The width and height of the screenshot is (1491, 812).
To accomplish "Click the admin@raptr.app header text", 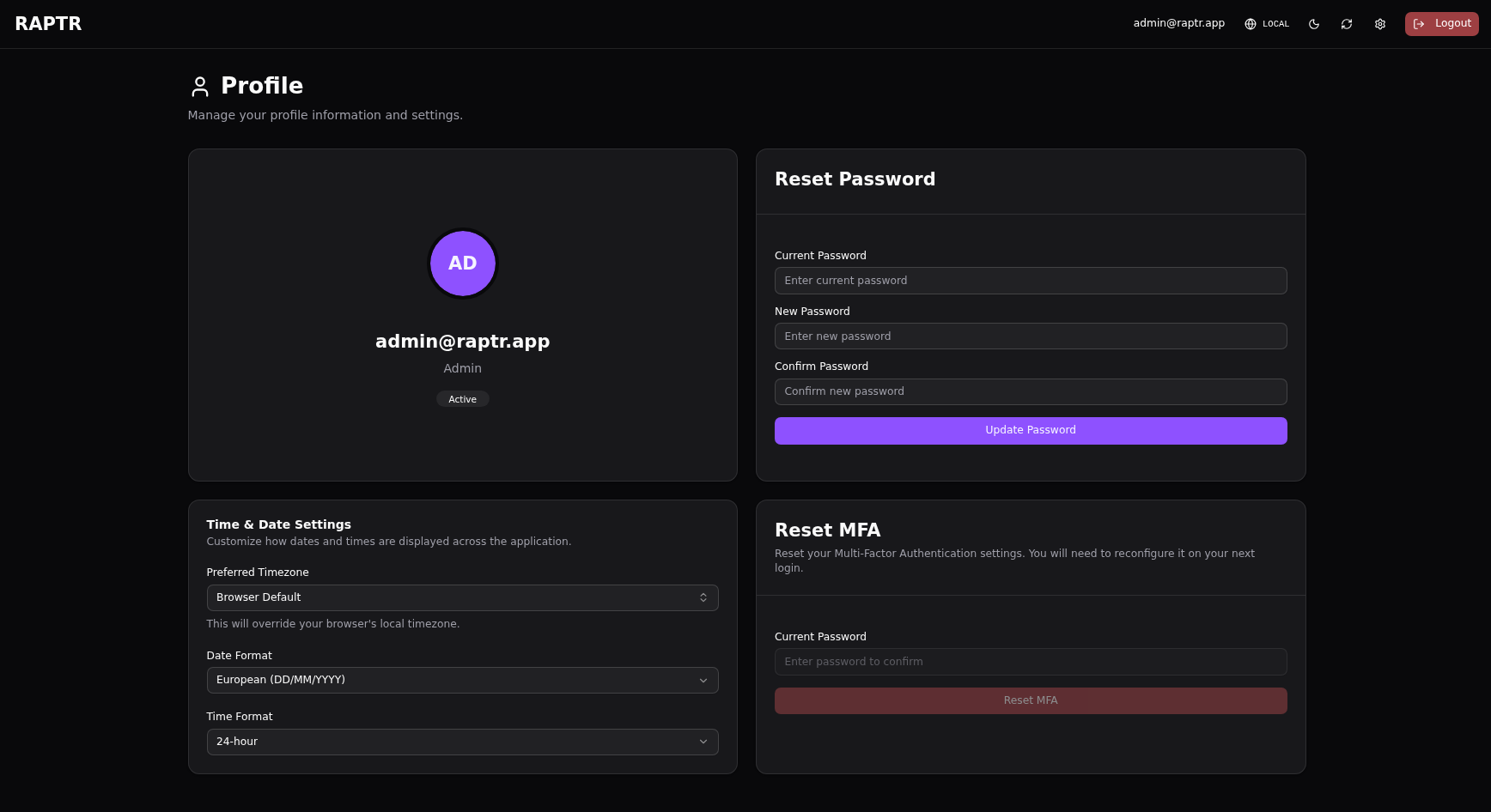I will [x=1178, y=23].
